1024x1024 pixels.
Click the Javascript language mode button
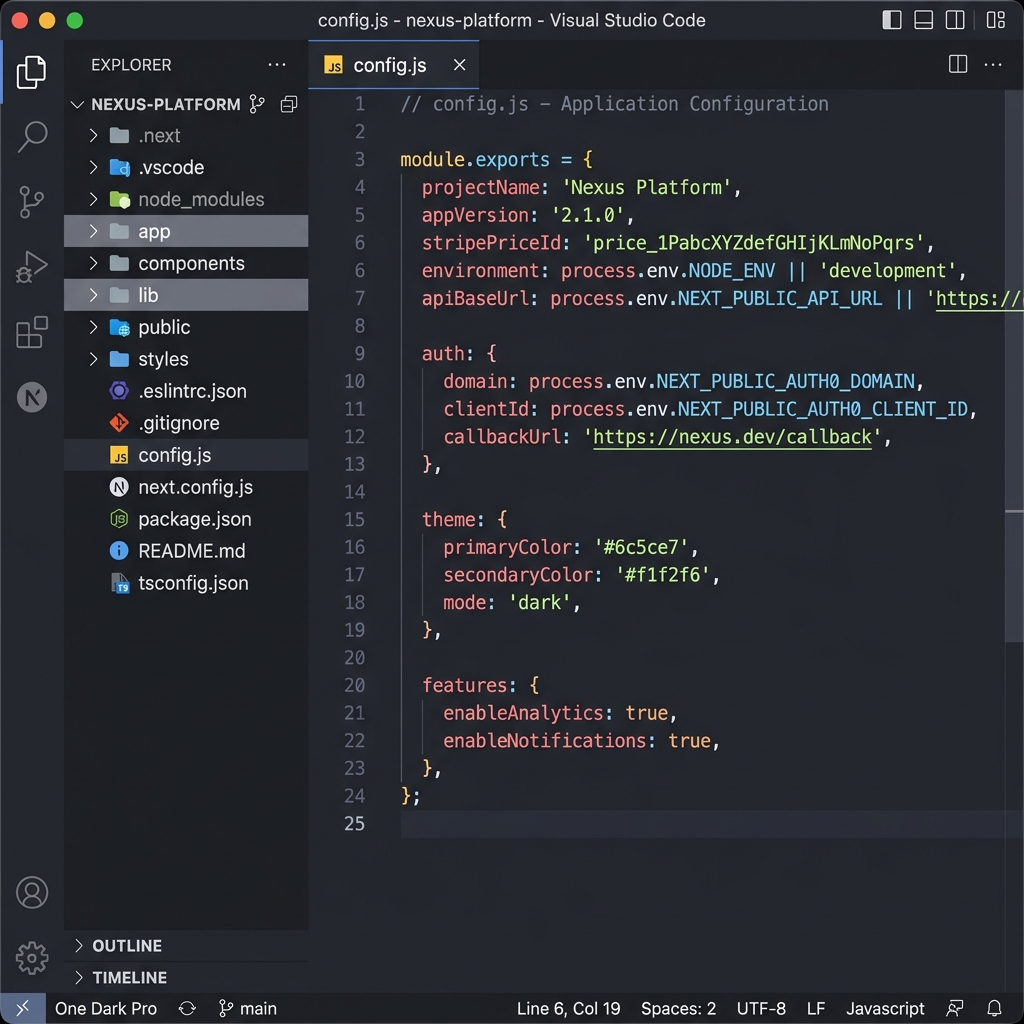pyautogui.click(x=885, y=1008)
